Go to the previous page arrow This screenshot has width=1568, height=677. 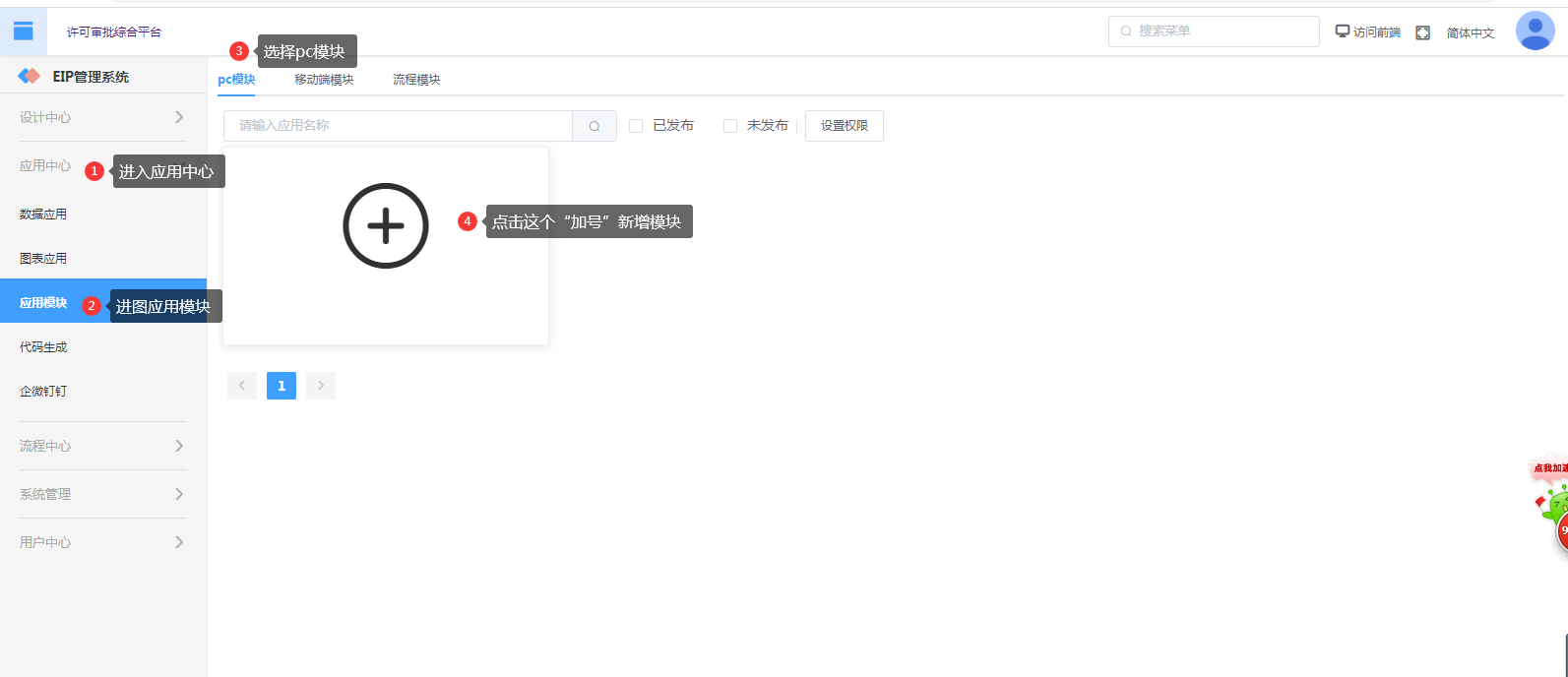[x=242, y=386]
